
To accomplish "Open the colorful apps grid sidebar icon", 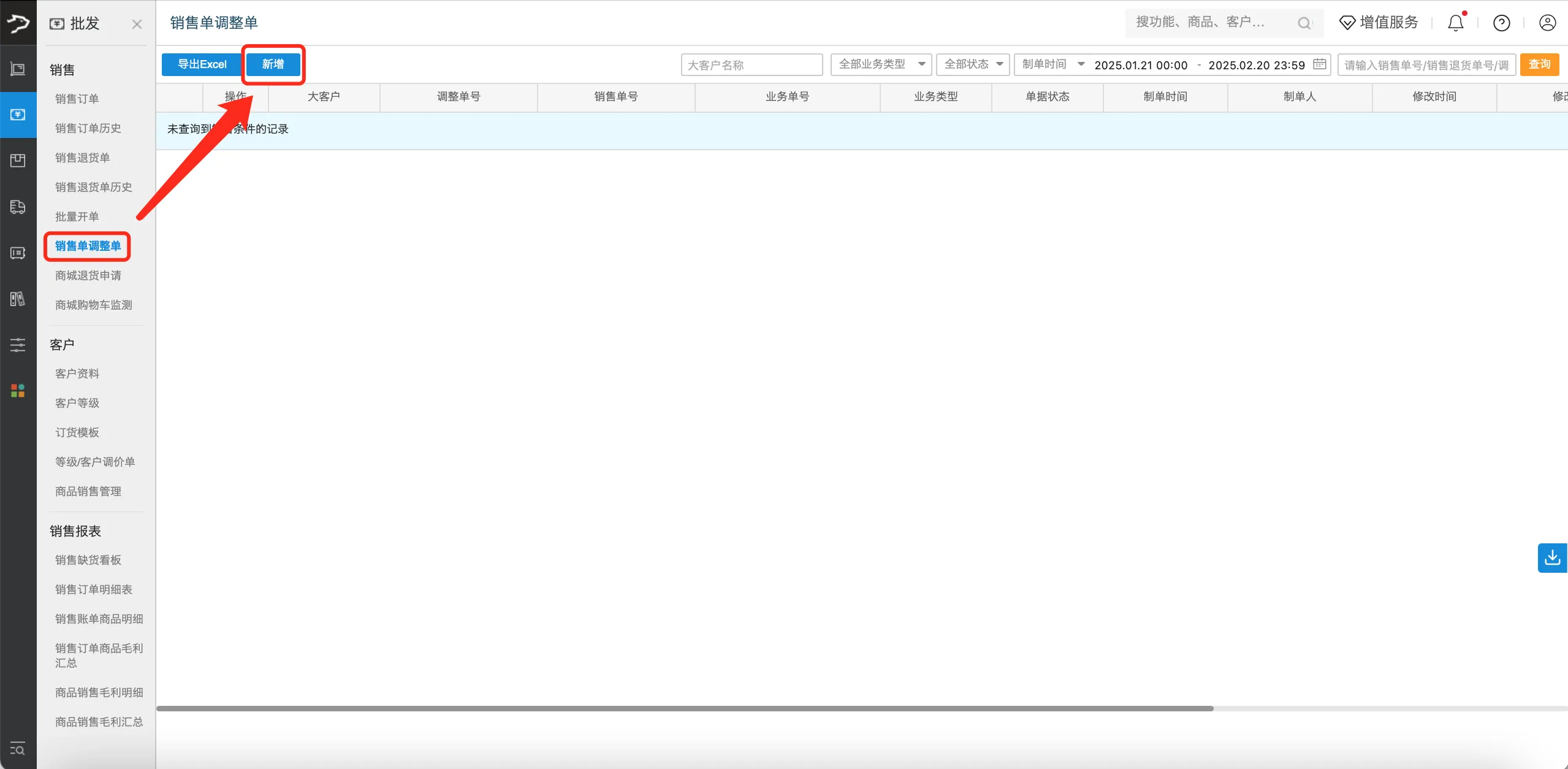I will 18,391.
